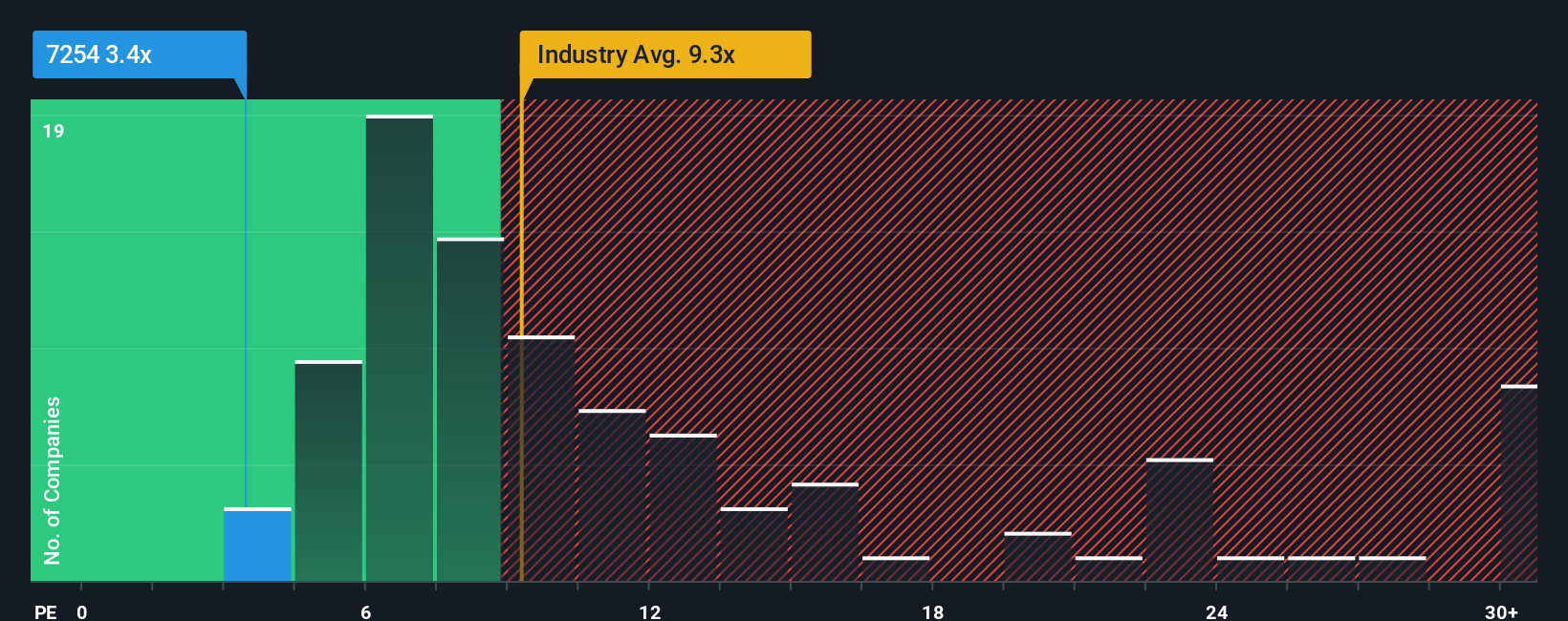Click the x-axis tick label '30+'

coord(1501,611)
